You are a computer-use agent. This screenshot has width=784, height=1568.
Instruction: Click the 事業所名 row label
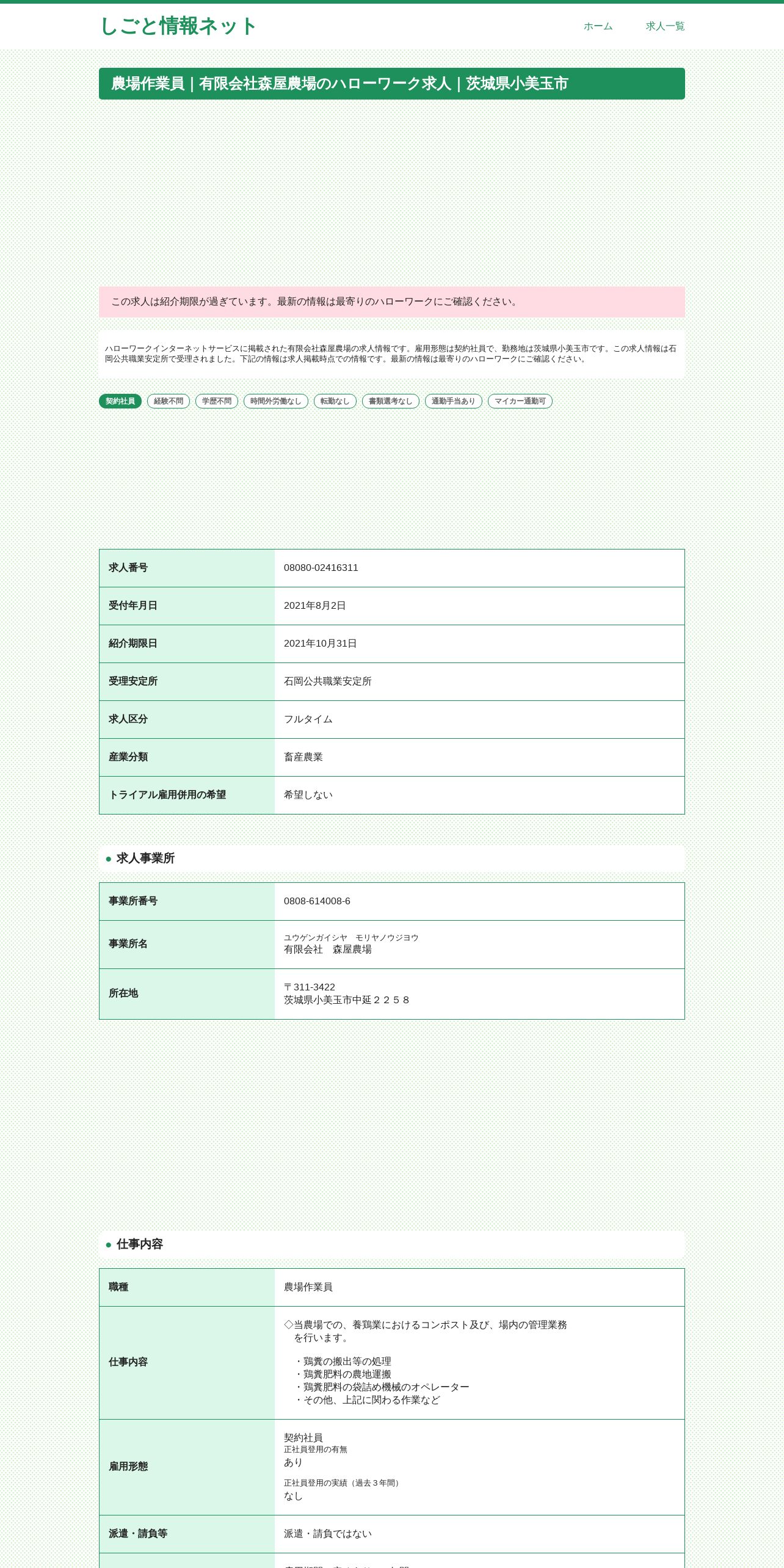pos(128,944)
